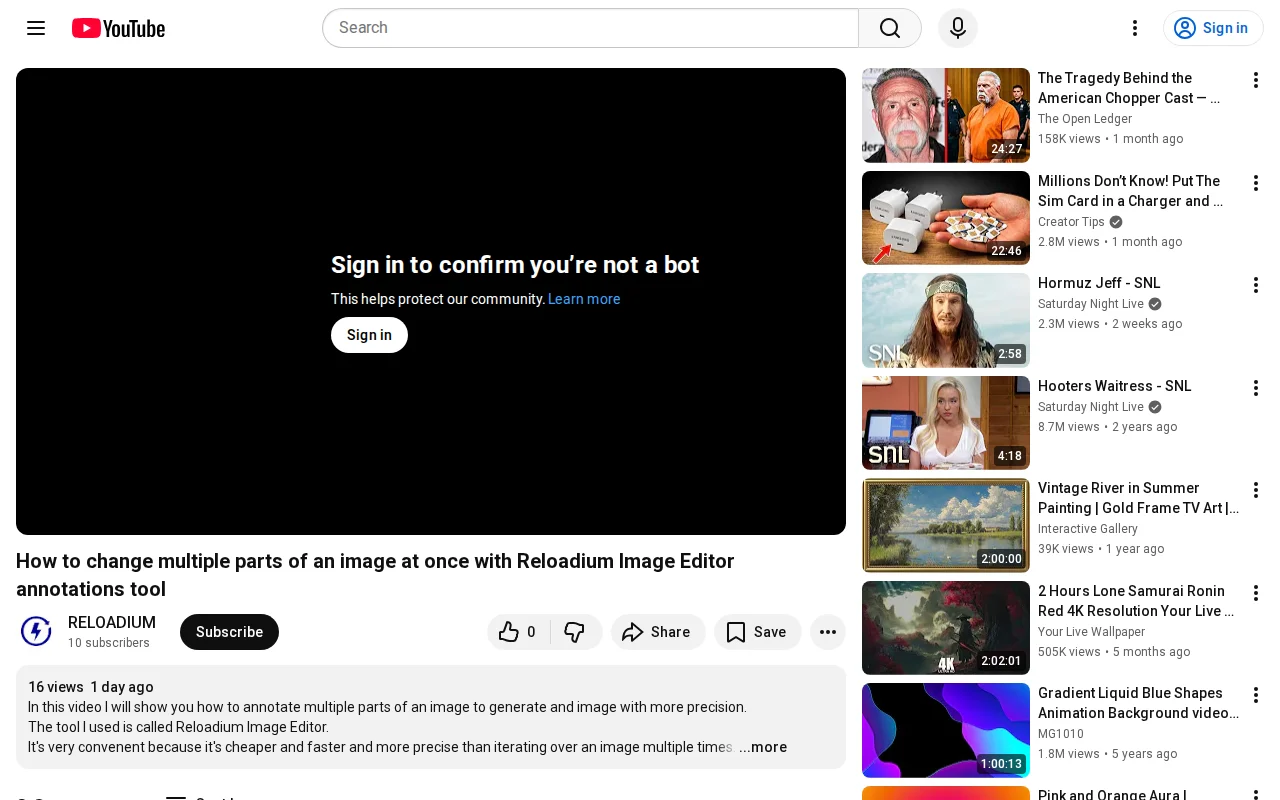Open options for American Chopper Cast video
Image resolution: width=1280 pixels, height=800 pixels.
click(1256, 80)
